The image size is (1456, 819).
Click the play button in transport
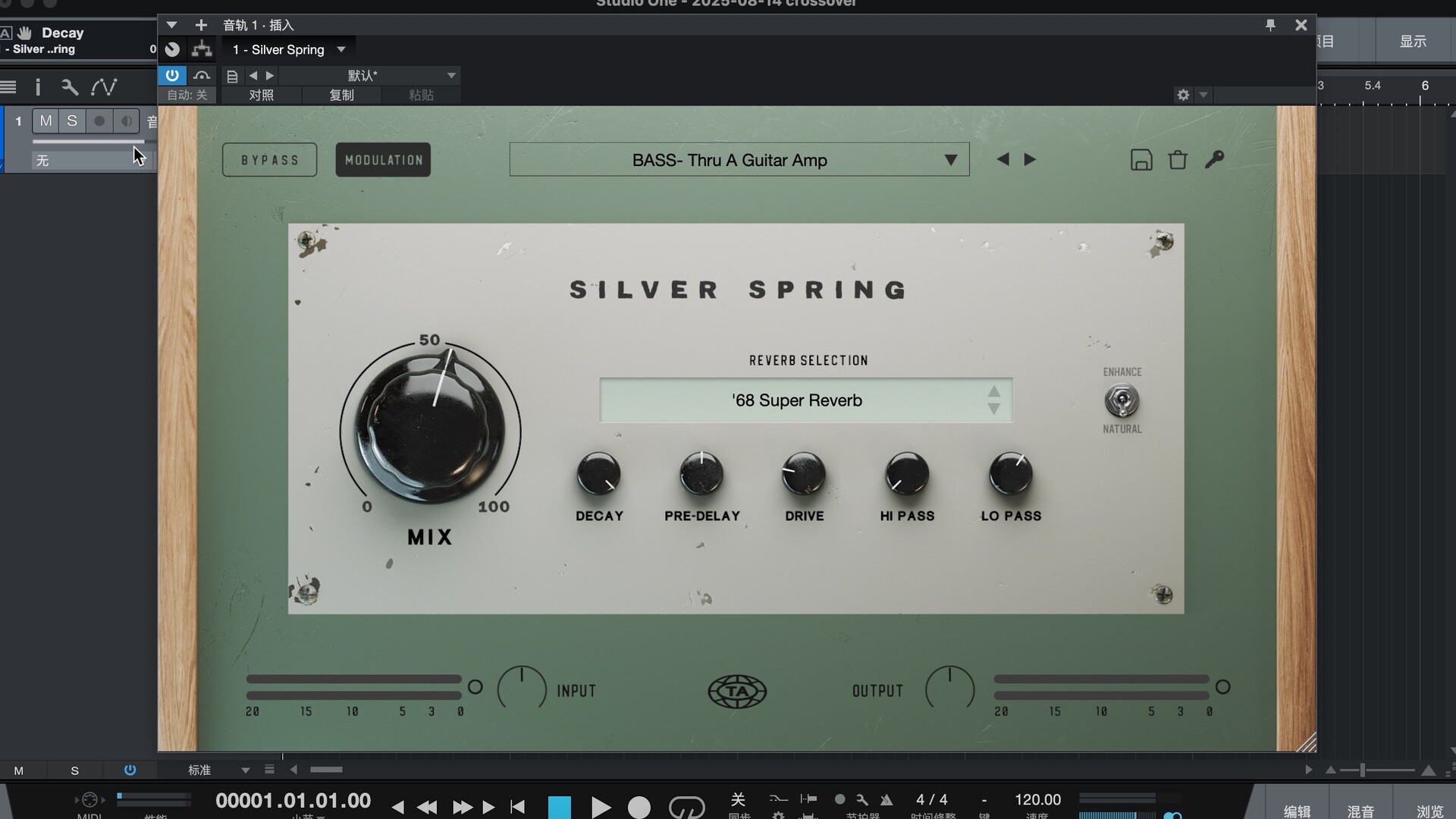point(601,807)
